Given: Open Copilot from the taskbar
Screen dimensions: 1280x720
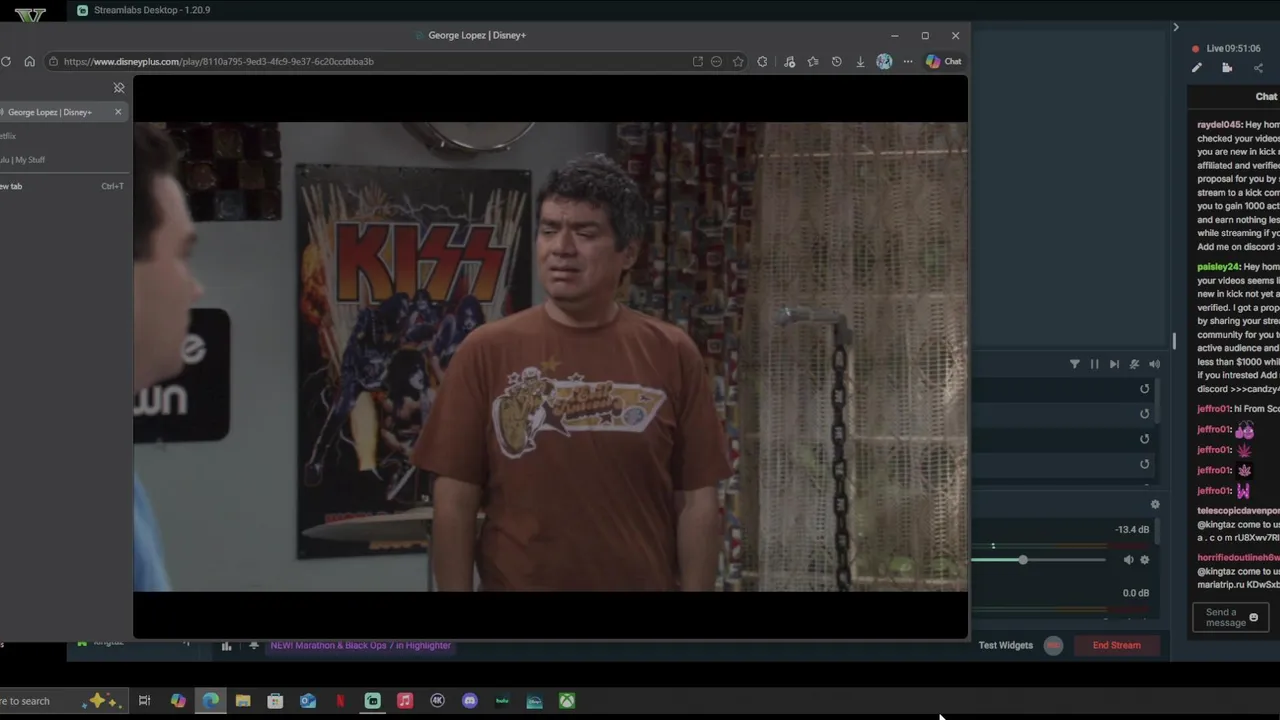Looking at the screenshot, I should [x=178, y=701].
